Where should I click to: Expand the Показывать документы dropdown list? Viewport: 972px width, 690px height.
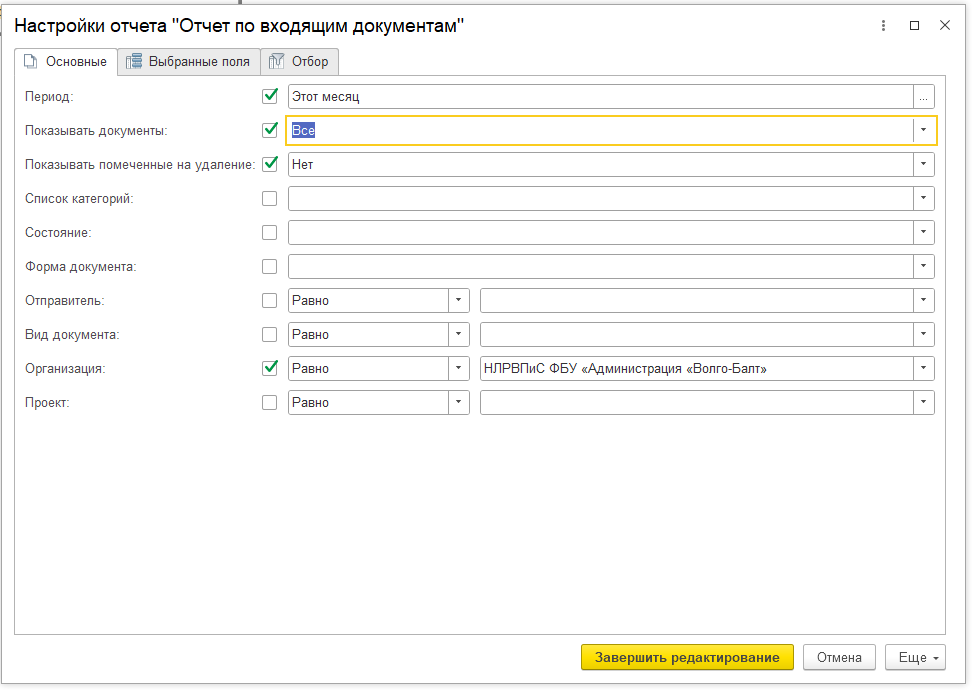(923, 130)
